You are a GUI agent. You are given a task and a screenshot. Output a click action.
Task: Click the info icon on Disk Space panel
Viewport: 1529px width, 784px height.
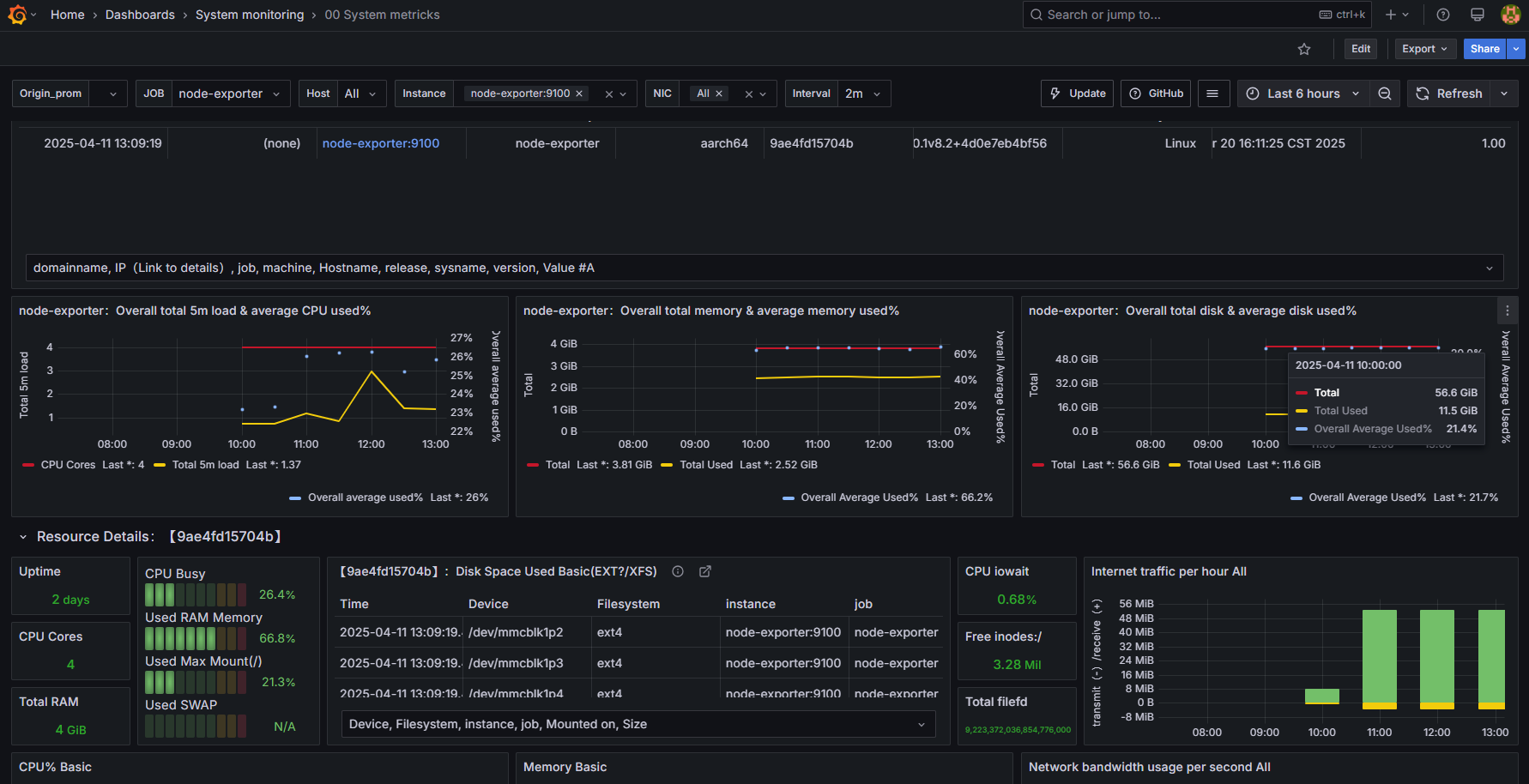(677, 571)
